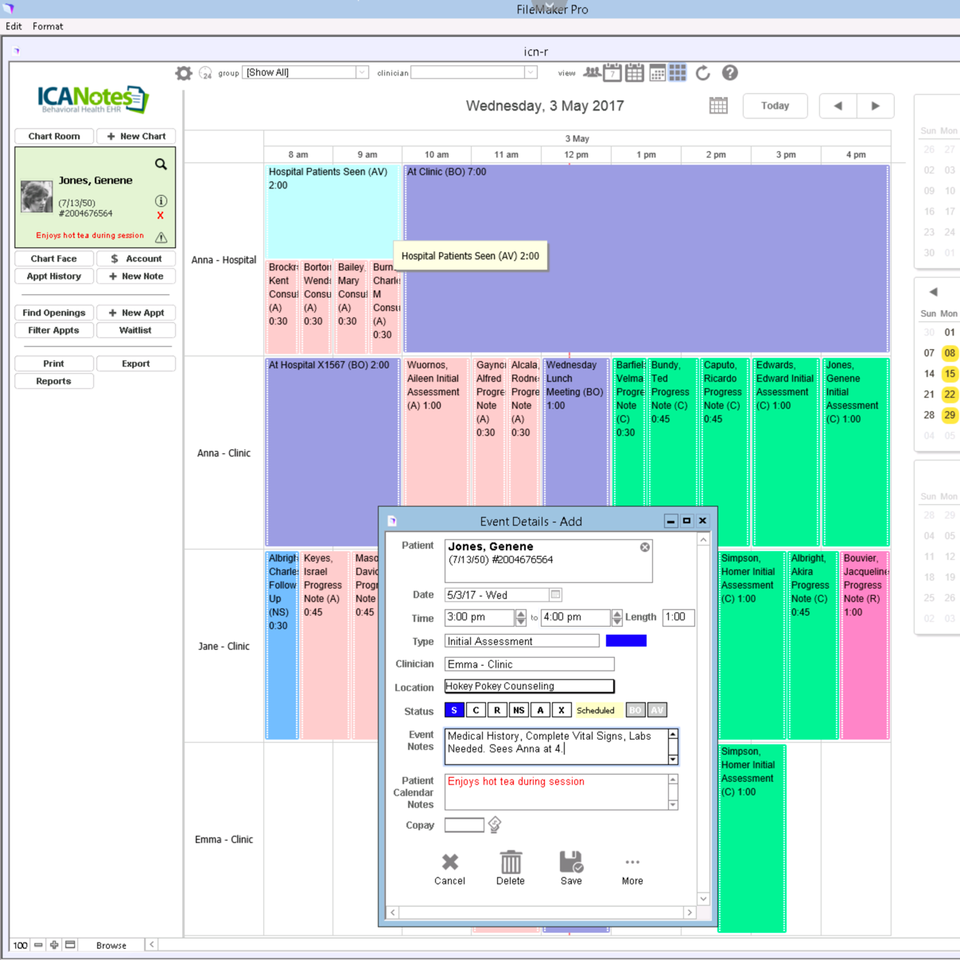Adjust the end time 4:00 pm stepper
The height and width of the screenshot is (960, 960).
(617, 617)
